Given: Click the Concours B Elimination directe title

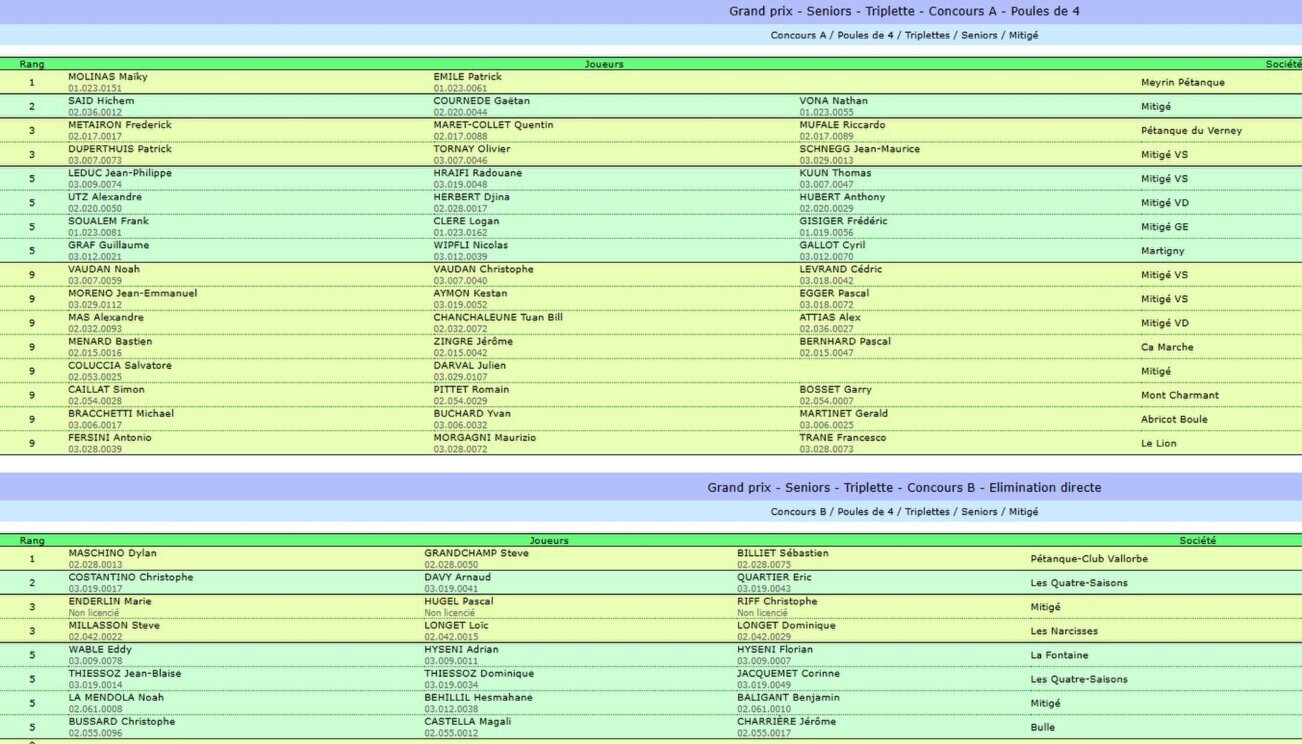Looking at the screenshot, I should coord(903,488).
